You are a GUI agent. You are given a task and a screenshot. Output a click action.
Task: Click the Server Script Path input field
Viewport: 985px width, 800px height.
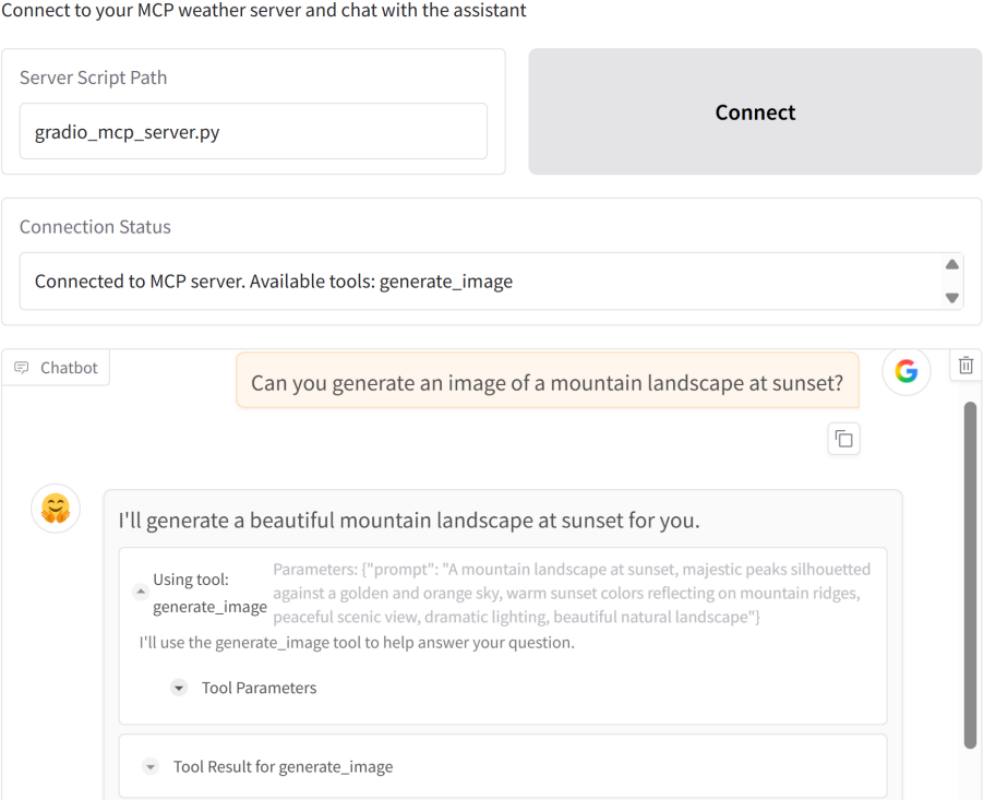[253, 132]
